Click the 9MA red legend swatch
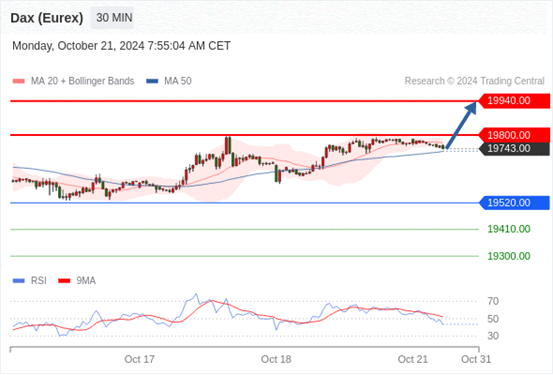Screen dimensions: 553x375 click(x=64, y=281)
